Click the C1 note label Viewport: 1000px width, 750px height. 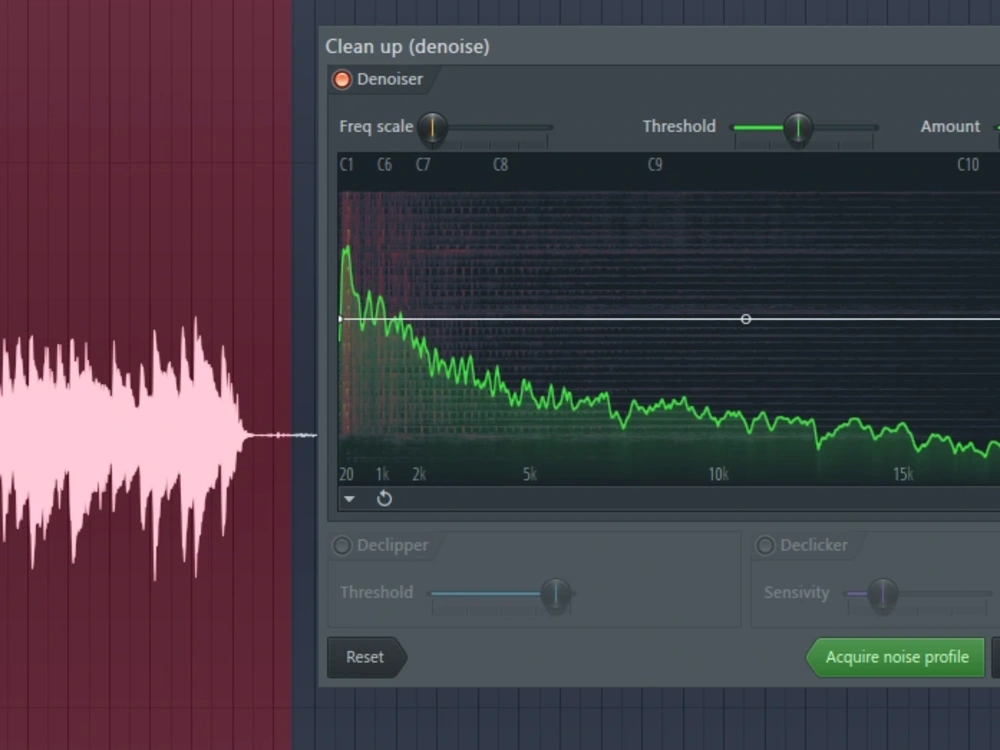point(346,165)
